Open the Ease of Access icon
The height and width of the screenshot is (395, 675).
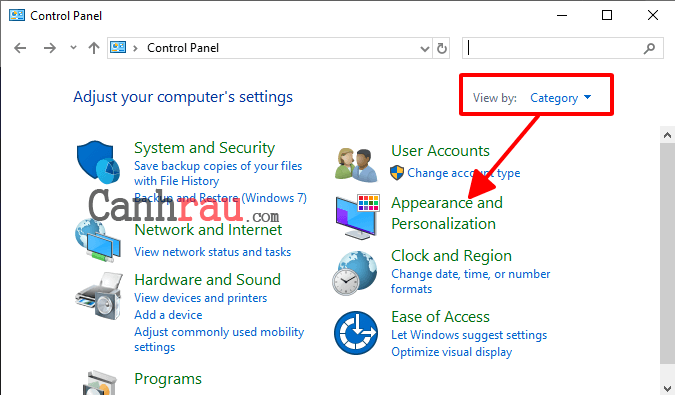356,333
